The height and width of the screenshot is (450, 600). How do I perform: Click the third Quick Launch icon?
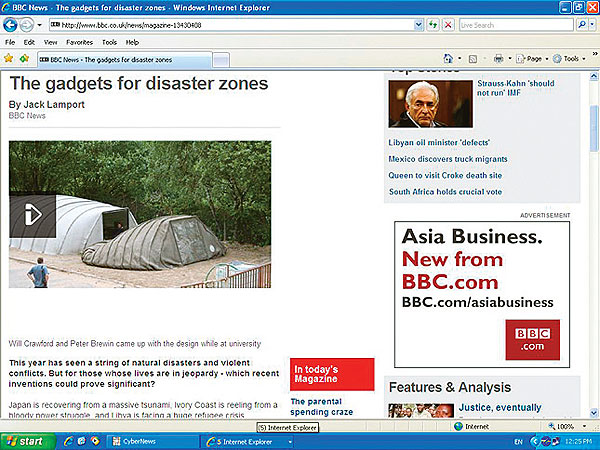coord(94,441)
